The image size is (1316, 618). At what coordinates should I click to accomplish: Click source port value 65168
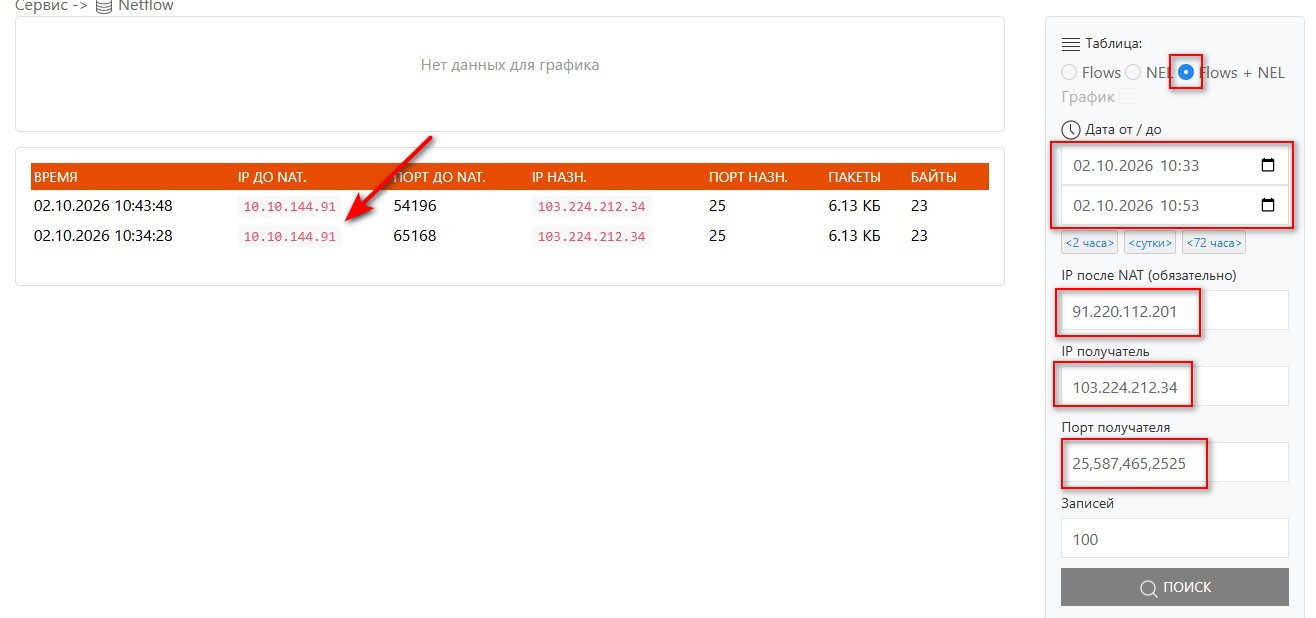coord(415,236)
